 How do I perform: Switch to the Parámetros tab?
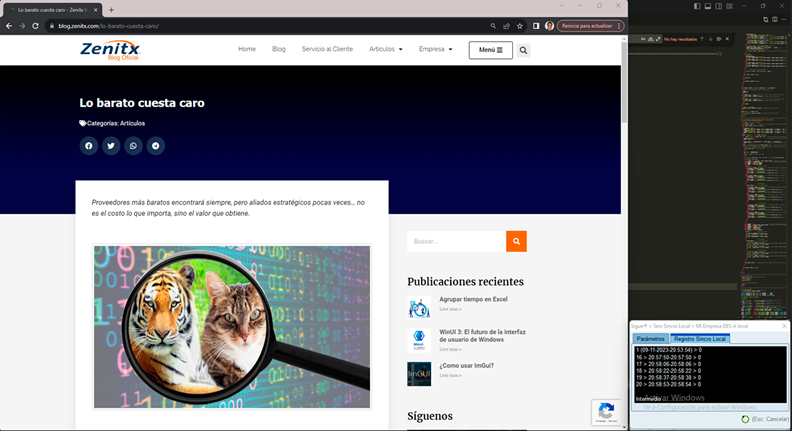[651, 339]
